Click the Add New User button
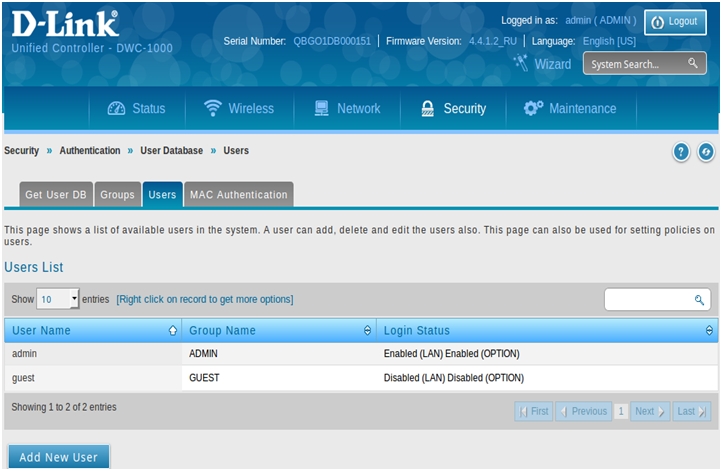 [x=58, y=457]
